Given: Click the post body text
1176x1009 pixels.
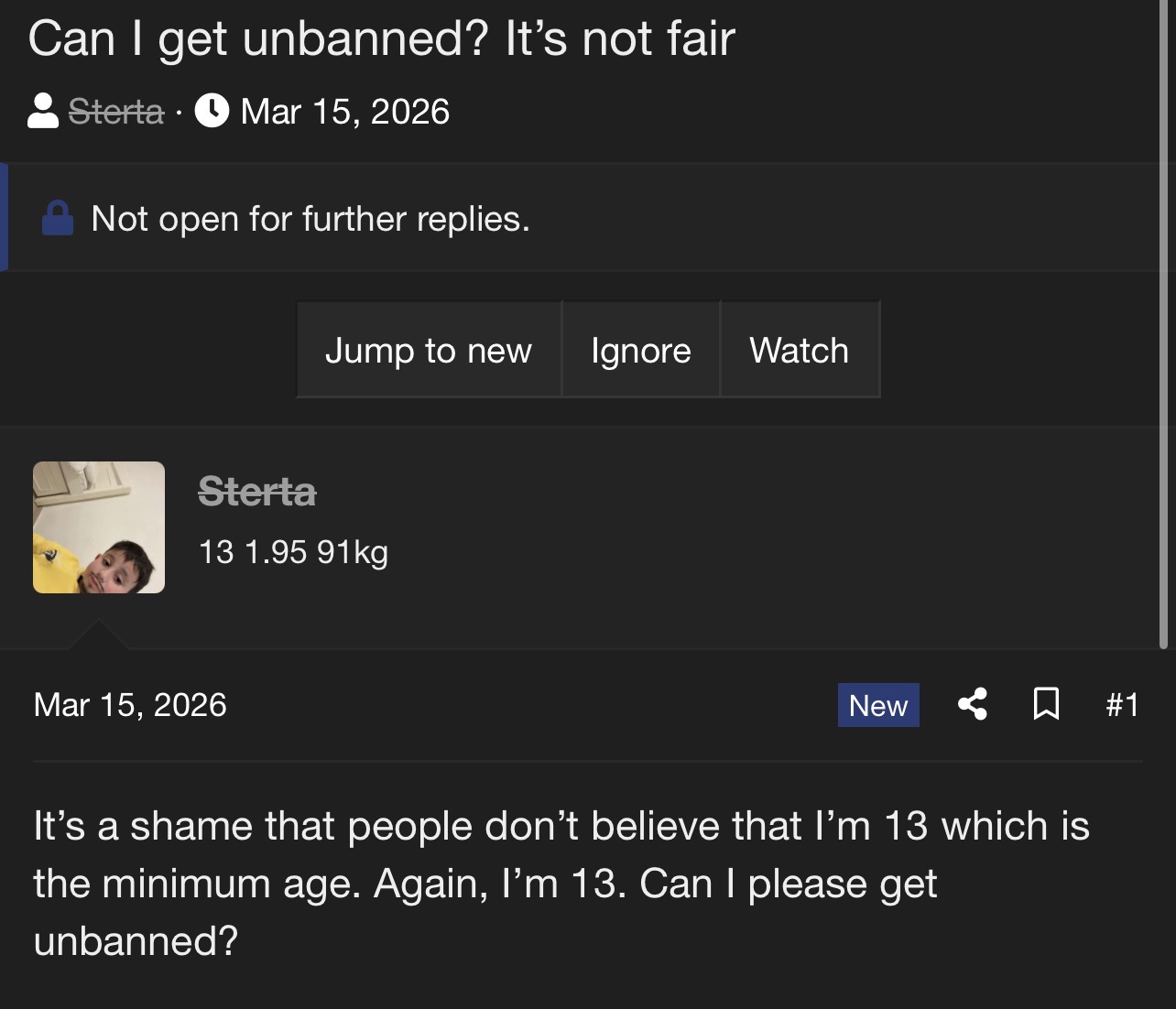Looking at the screenshot, I should (x=561, y=882).
